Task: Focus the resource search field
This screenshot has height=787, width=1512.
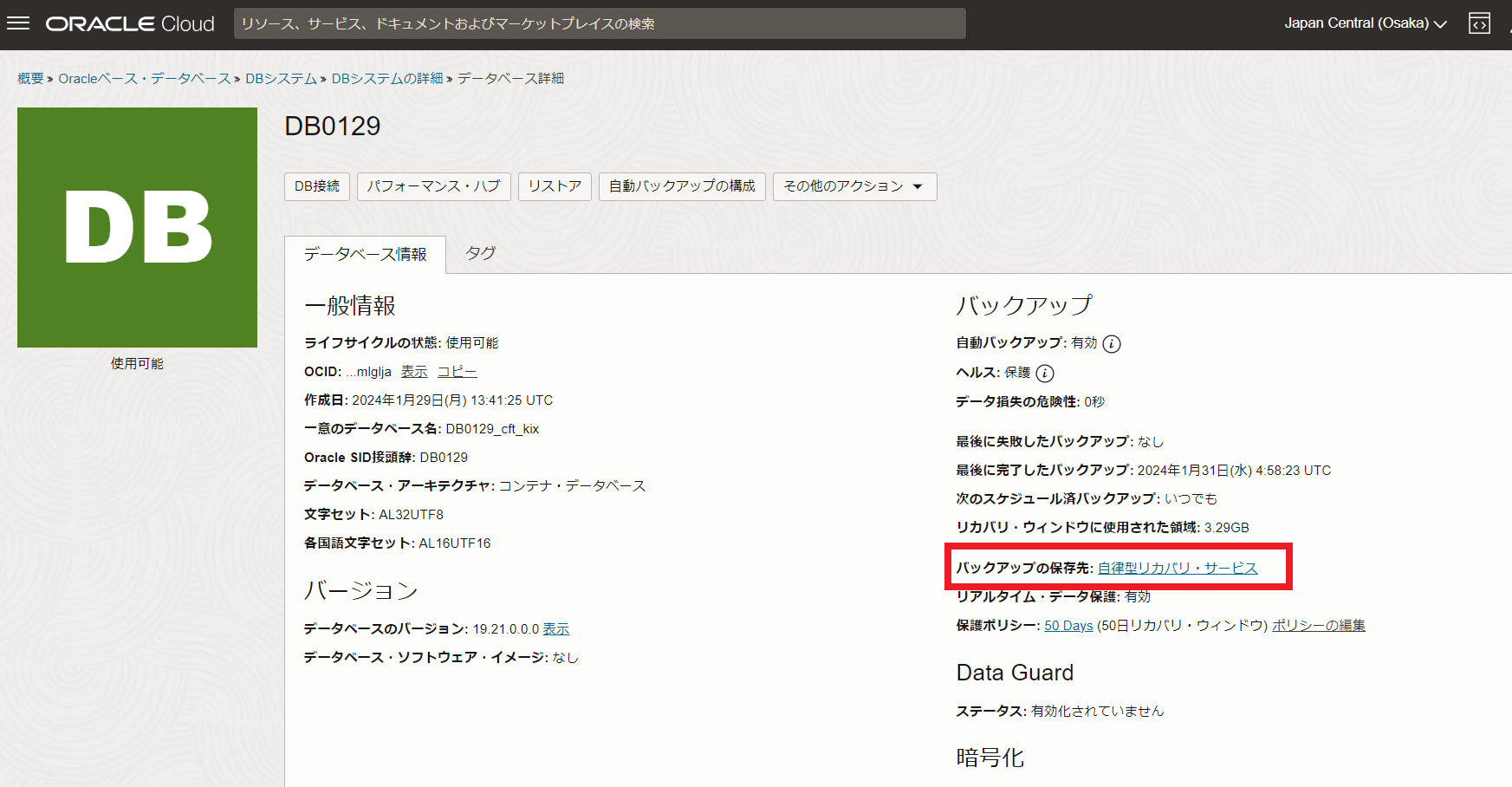Action: point(599,23)
